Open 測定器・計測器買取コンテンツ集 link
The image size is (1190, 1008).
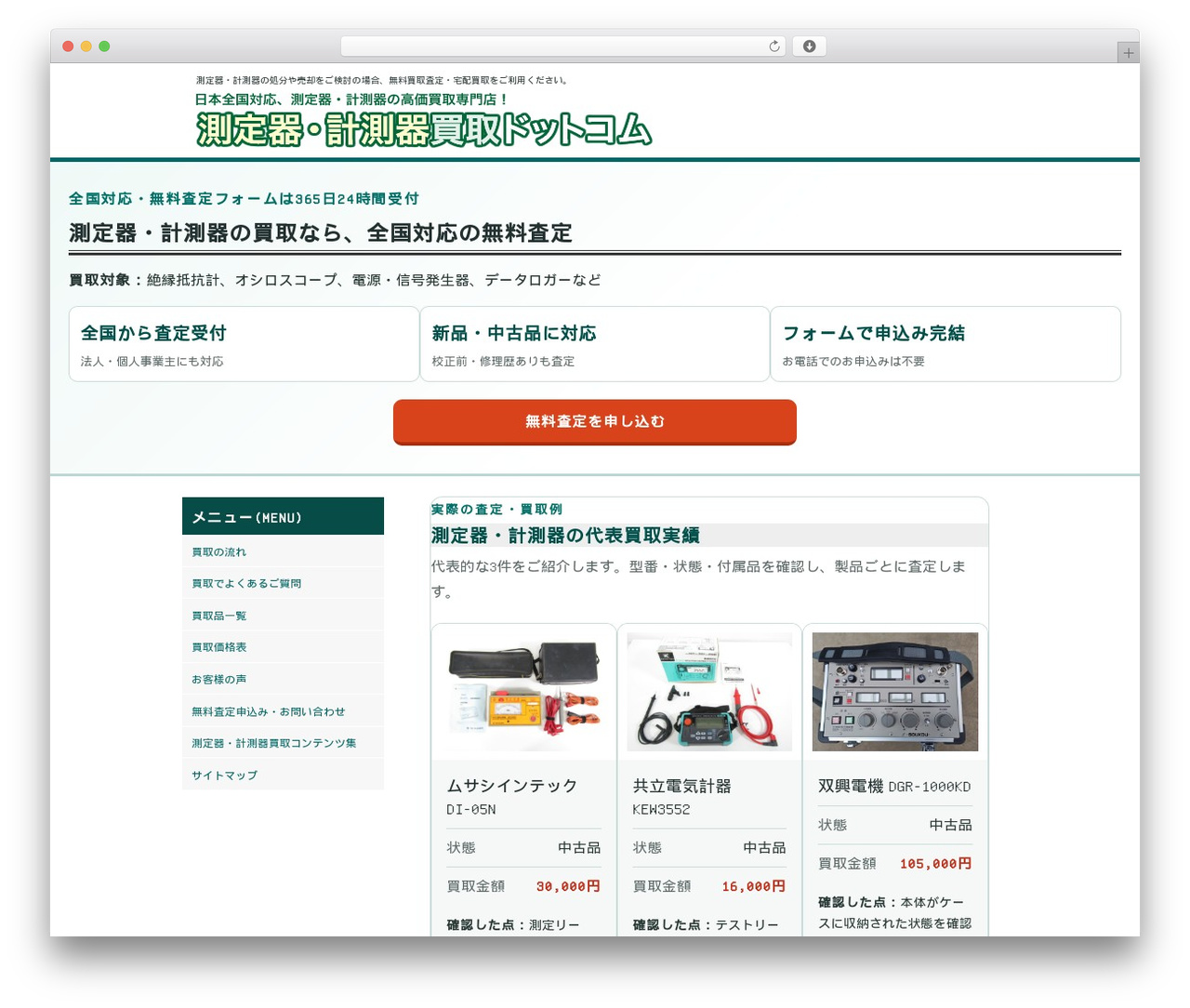click(283, 743)
